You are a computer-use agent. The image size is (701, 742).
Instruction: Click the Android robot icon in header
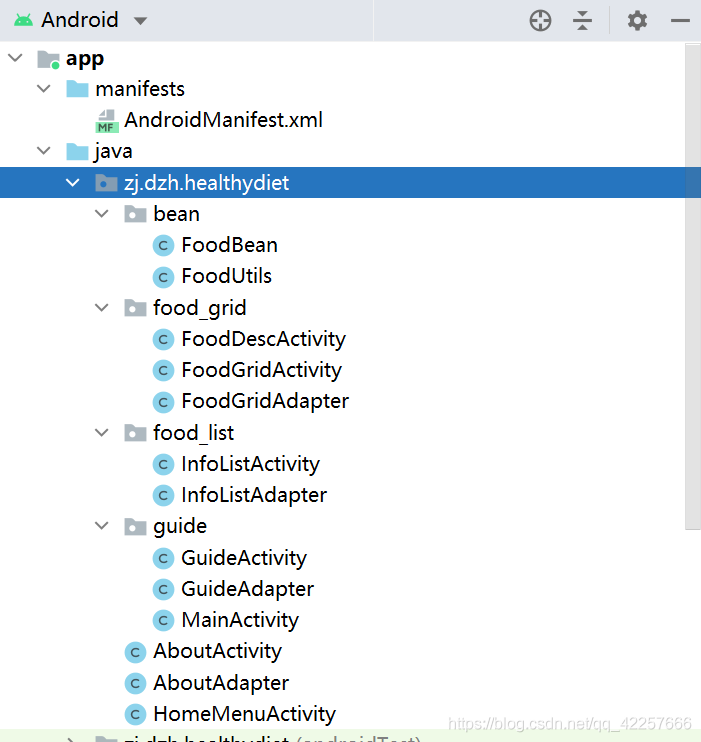[23, 20]
